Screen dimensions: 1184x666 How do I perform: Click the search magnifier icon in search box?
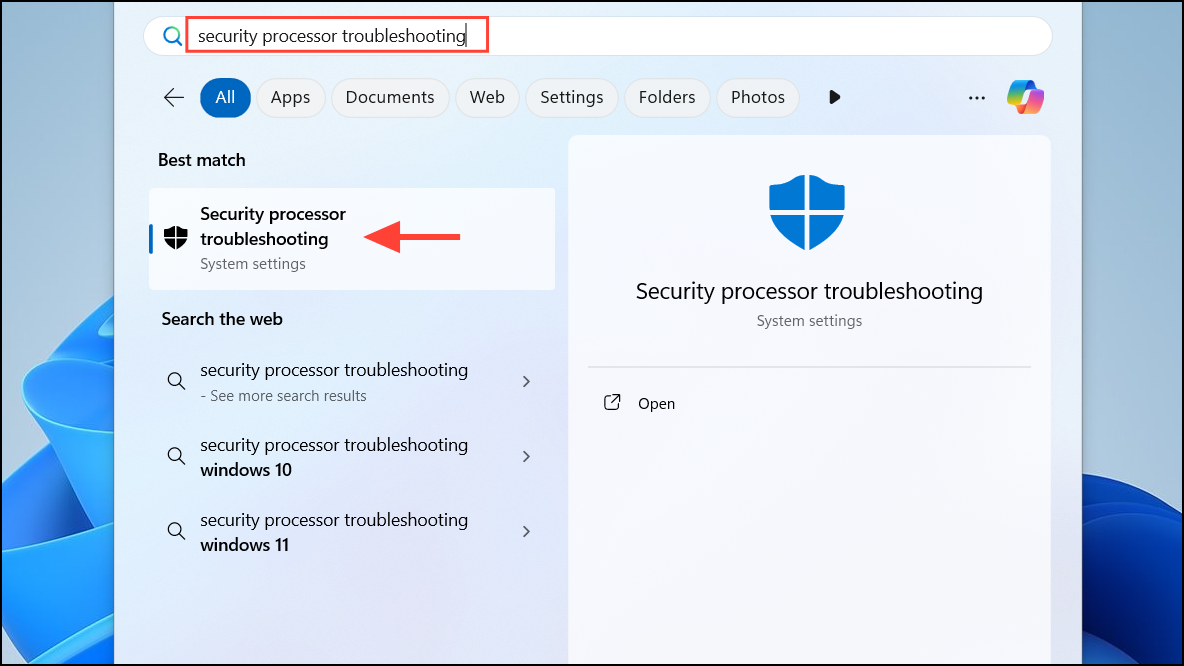[x=172, y=35]
